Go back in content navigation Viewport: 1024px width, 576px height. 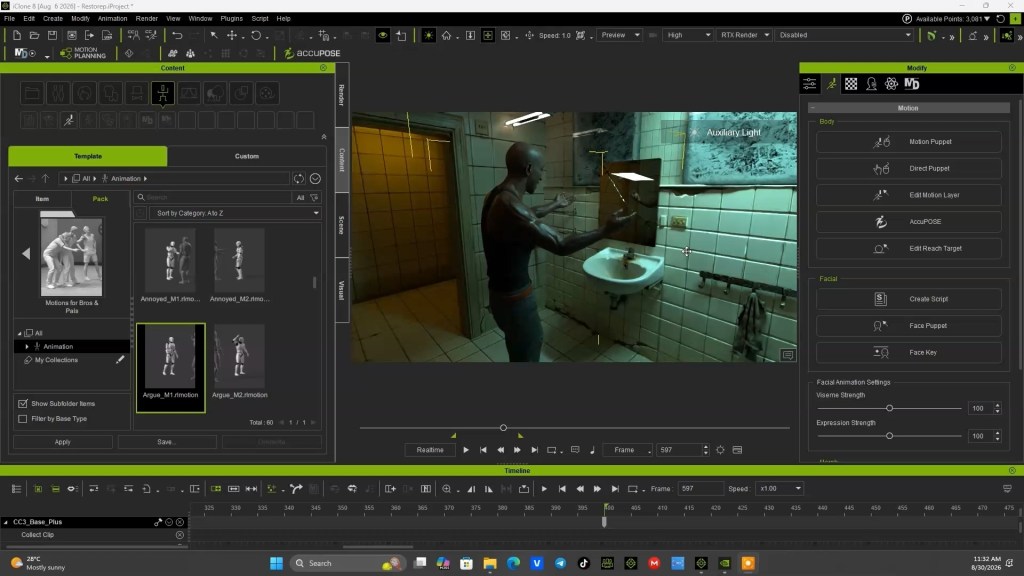click(19, 178)
